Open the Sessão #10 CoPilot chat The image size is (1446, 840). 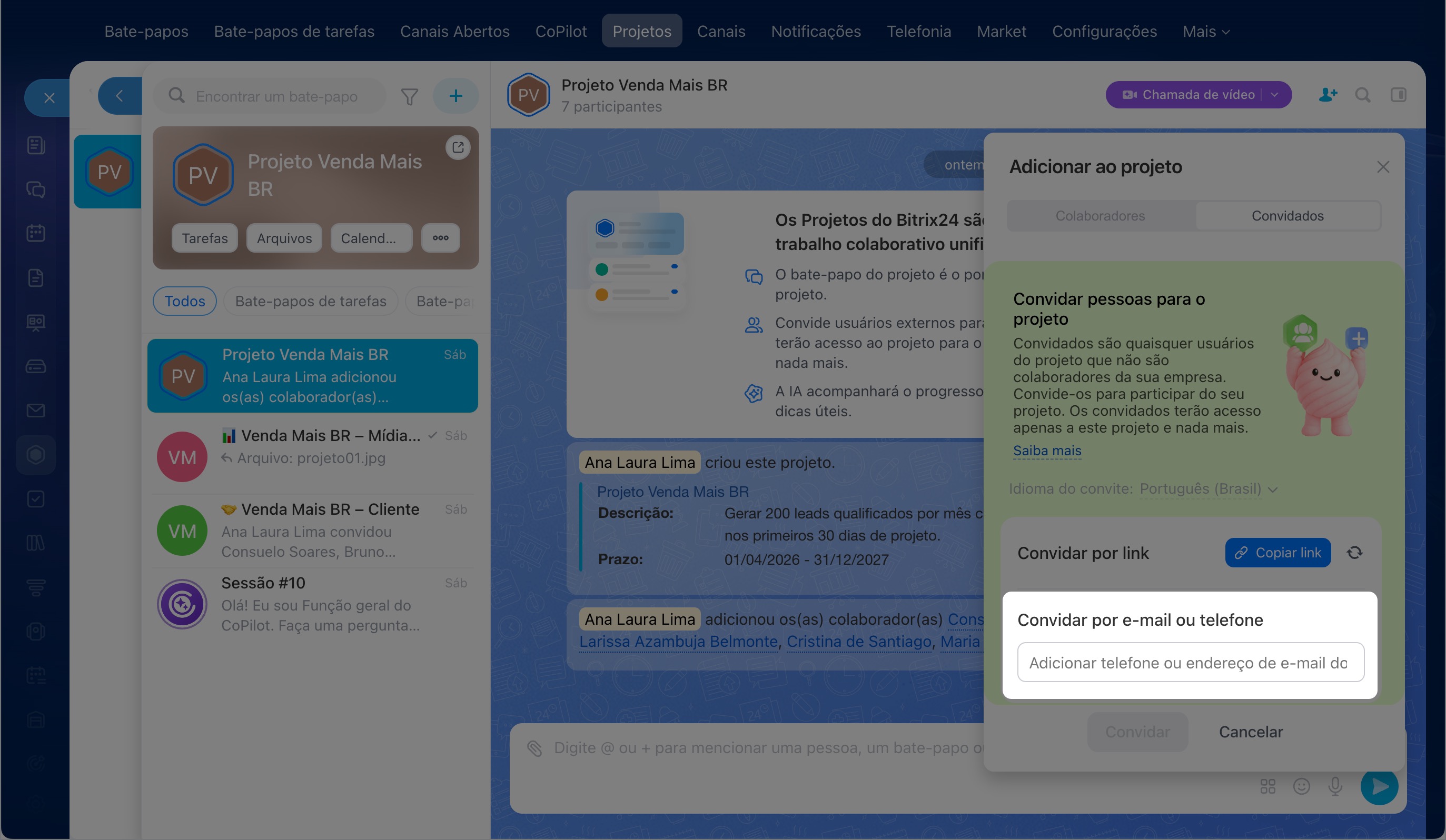313,604
